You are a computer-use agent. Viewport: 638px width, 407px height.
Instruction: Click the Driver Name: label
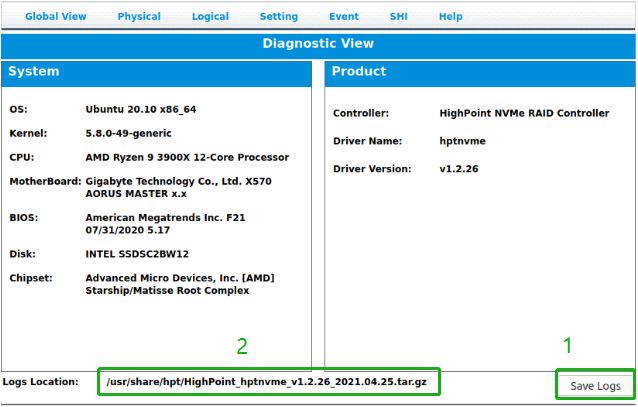(x=367, y=141)
